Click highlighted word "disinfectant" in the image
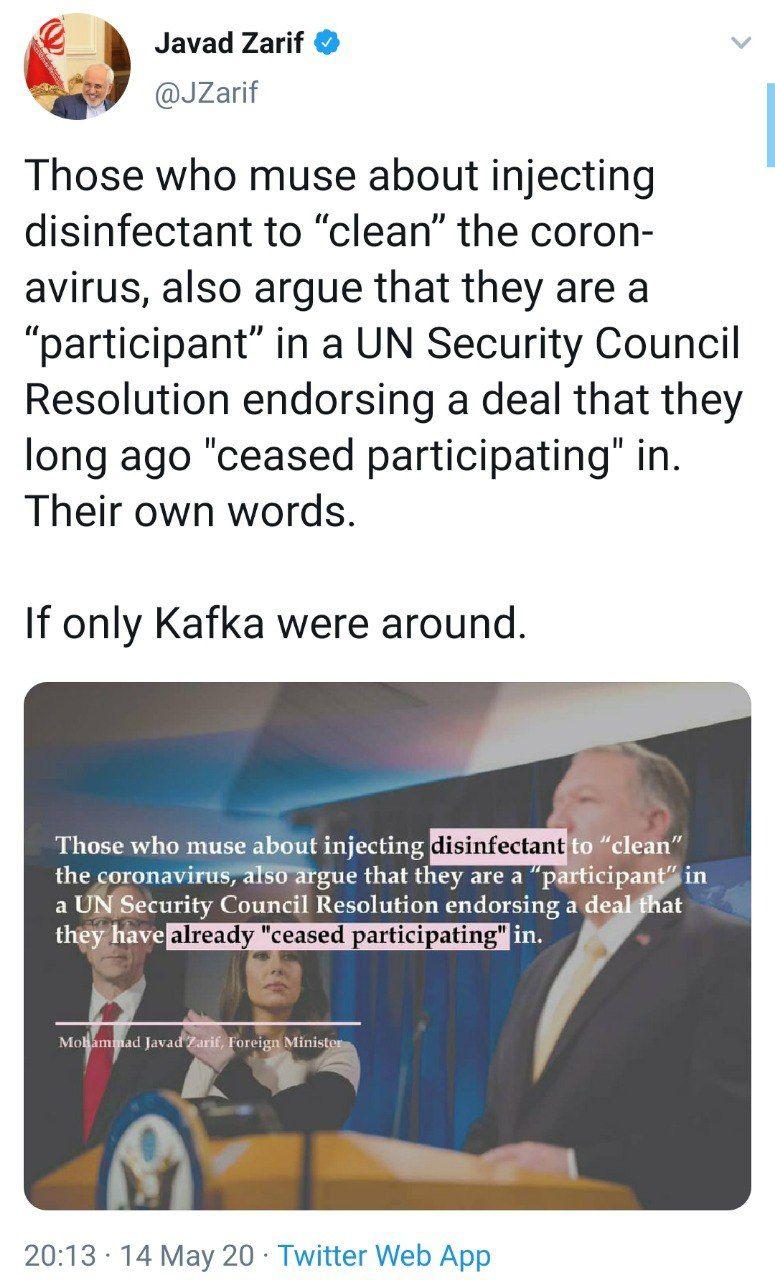The height and width of the screenshot is (1280, 775). click(x=498, y=845)
